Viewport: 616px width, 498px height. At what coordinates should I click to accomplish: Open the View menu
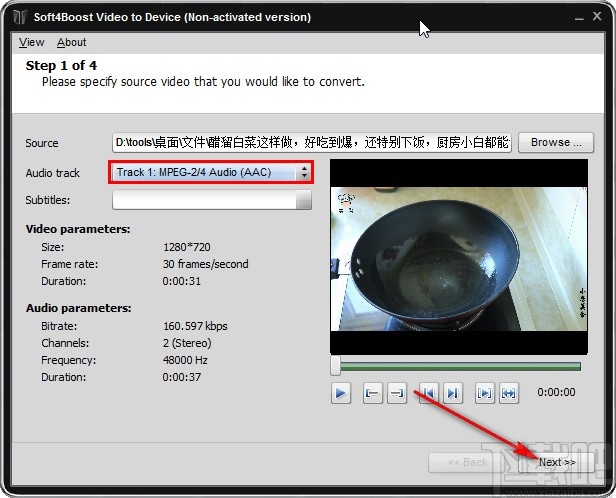pos(31,42)
